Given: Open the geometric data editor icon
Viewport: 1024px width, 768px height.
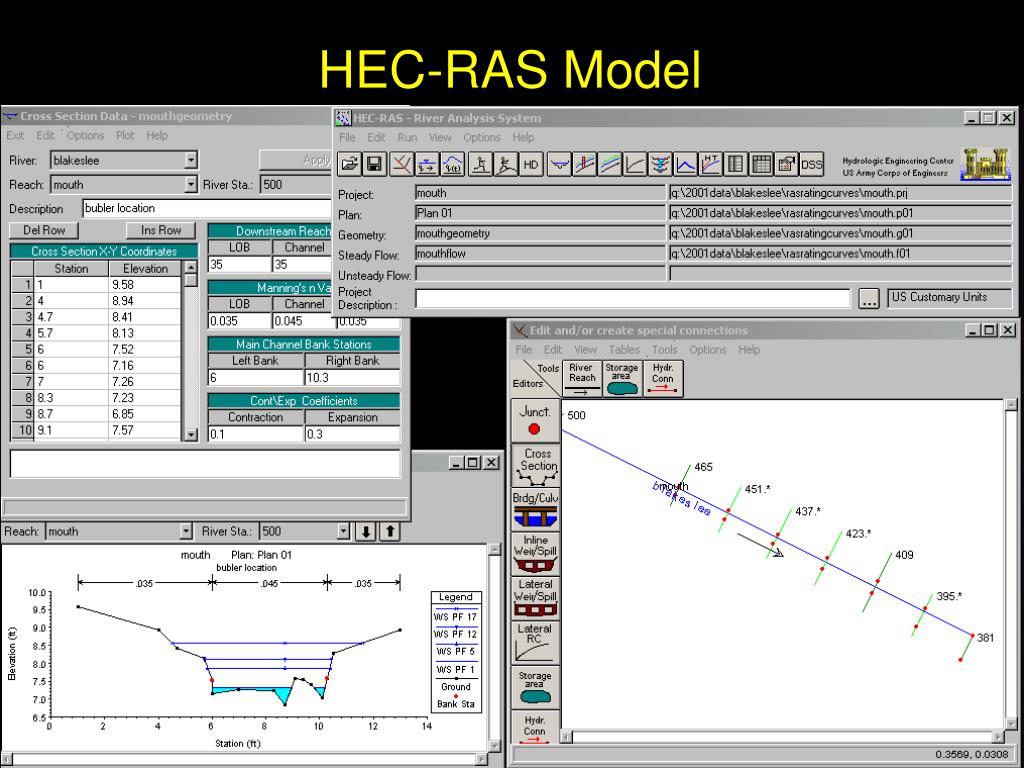Looking at the screenshot, I should [x=401, y=165].
